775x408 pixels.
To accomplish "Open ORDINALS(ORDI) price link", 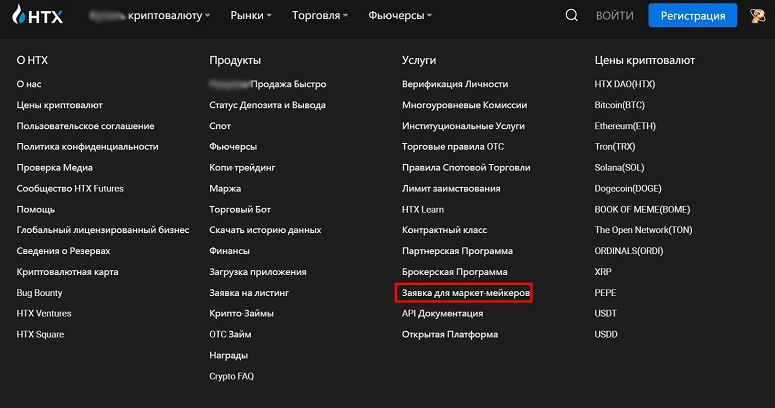I will [x=629, y=251].
